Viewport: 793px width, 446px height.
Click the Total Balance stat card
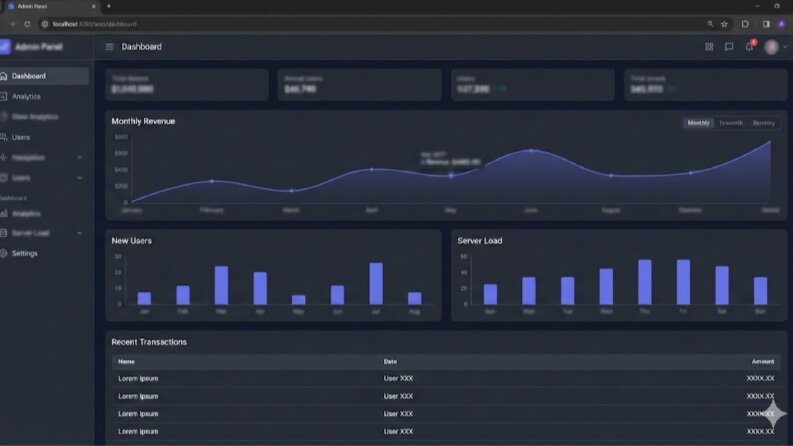coord(187,84)
